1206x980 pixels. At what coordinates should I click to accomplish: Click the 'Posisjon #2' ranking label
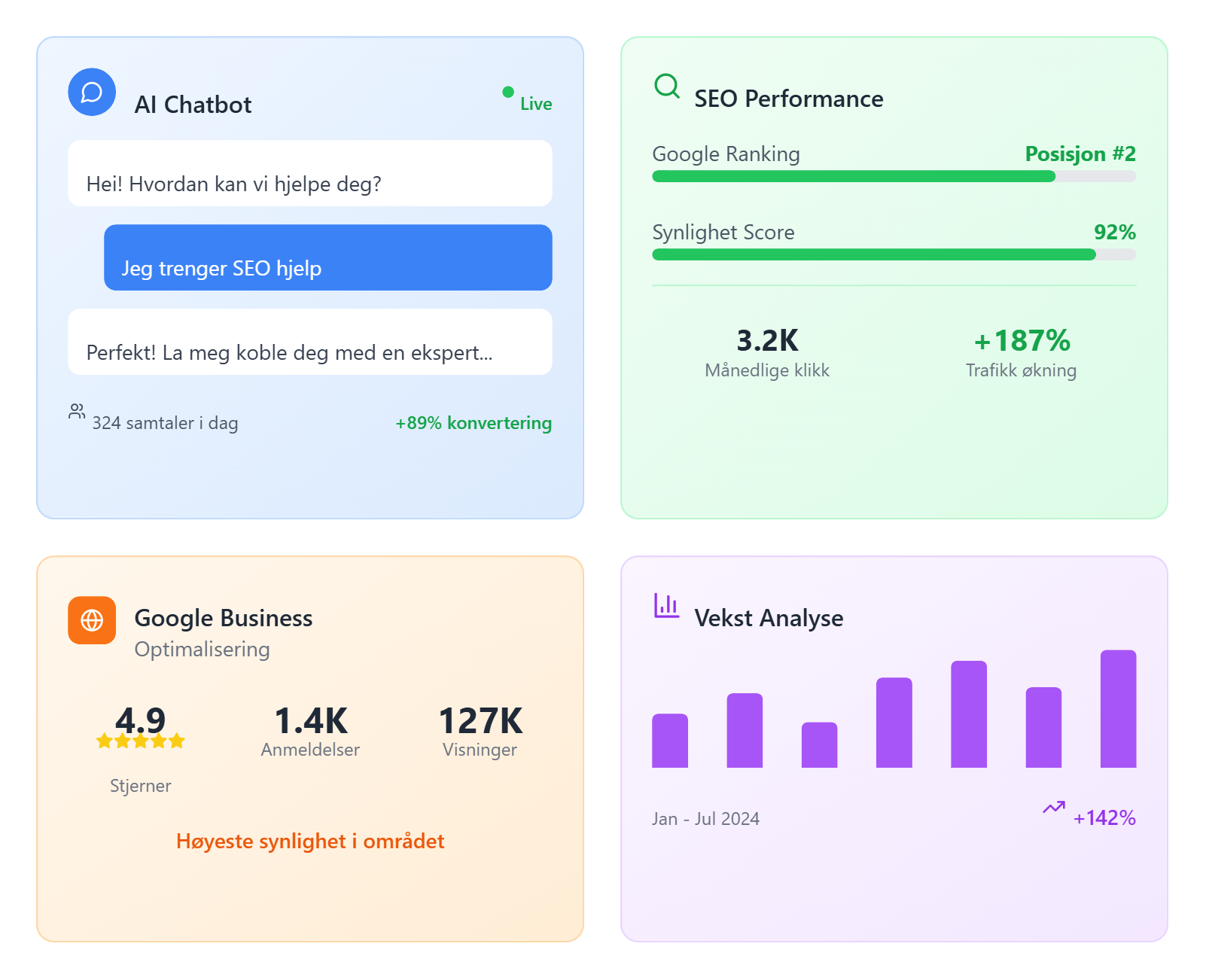(x=1080, y=154)
